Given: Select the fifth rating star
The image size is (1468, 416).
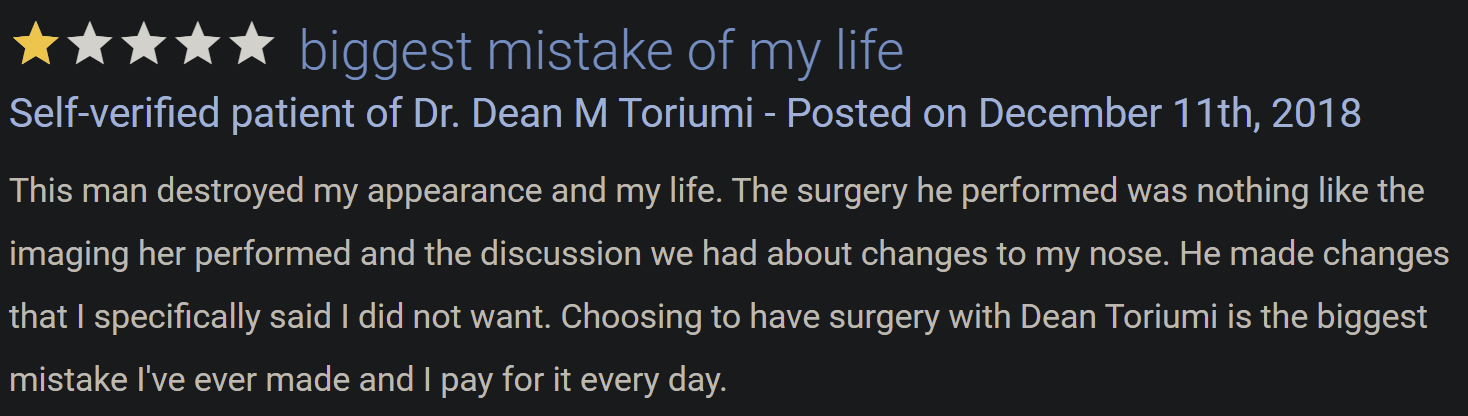Looking at the screenshot, I should click(252, 45).
